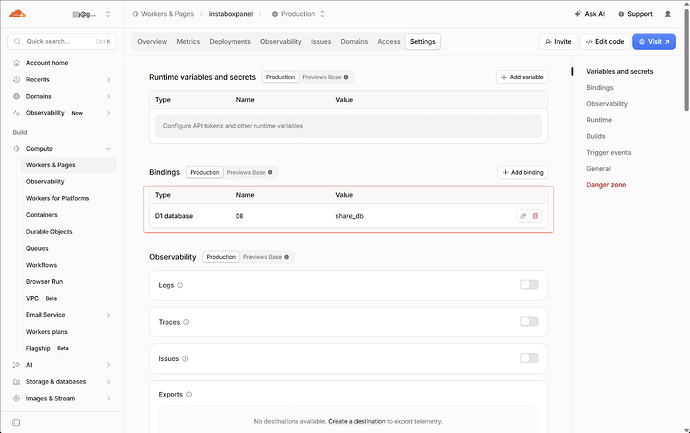Click the AI sparkle icon in sidebar
Viewport: 690px width, 433px height.
point(17,365)
